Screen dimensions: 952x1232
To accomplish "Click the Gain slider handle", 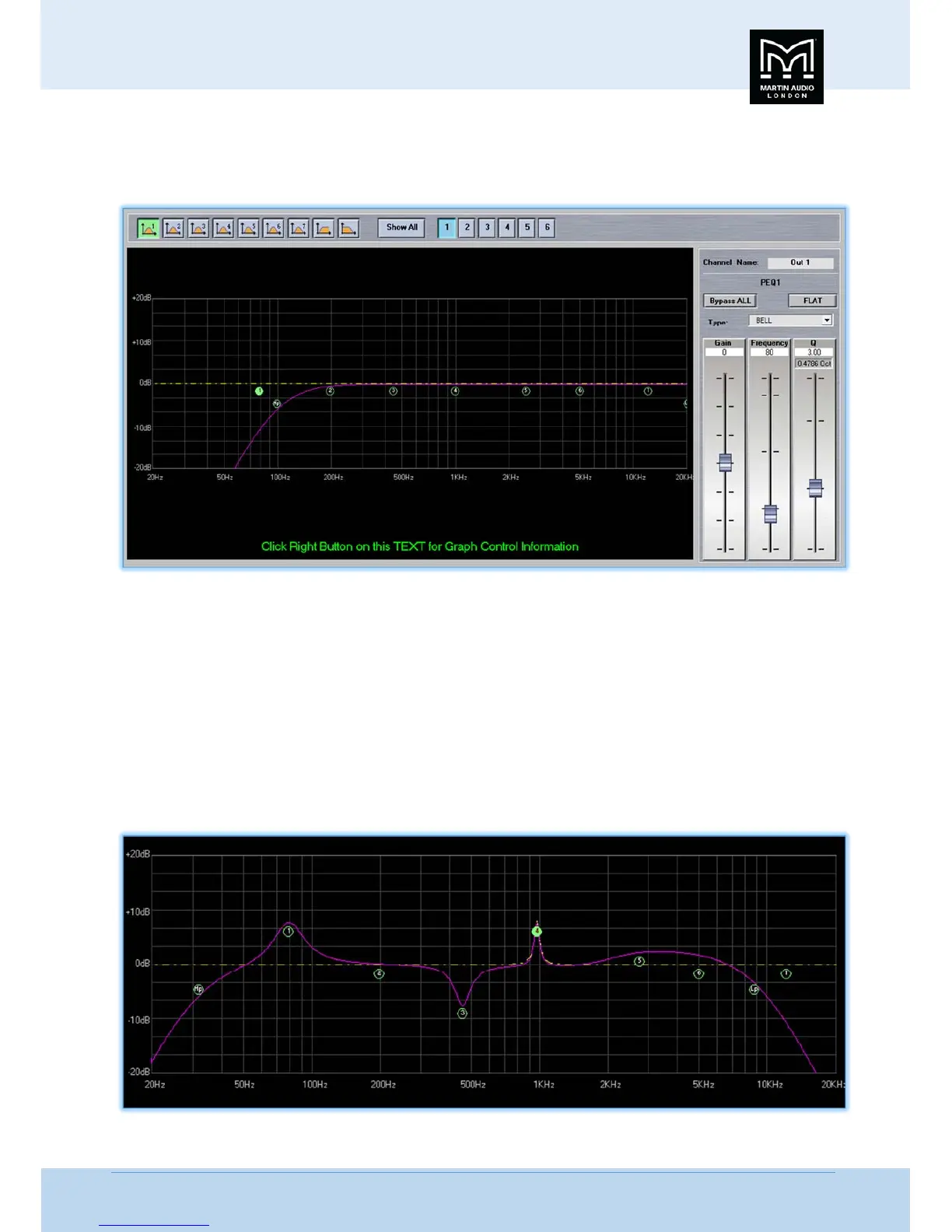I will tap(725, 463).
